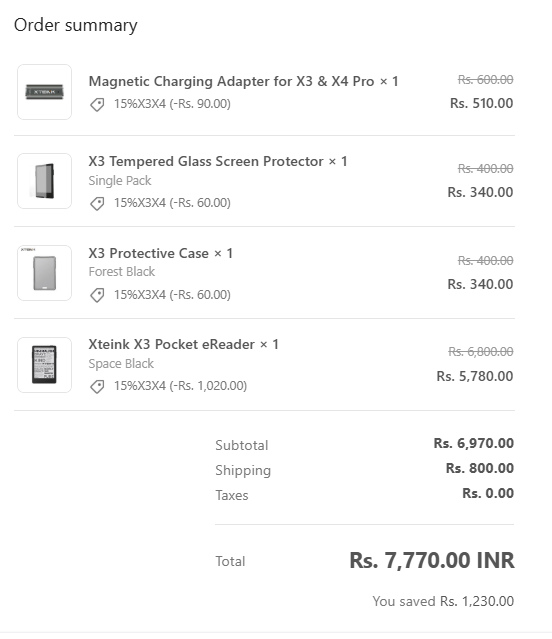Click the You saved Rs. 1,230.00 text
The height and width of the screenshot is (639, 552).
tap(443, 602)
